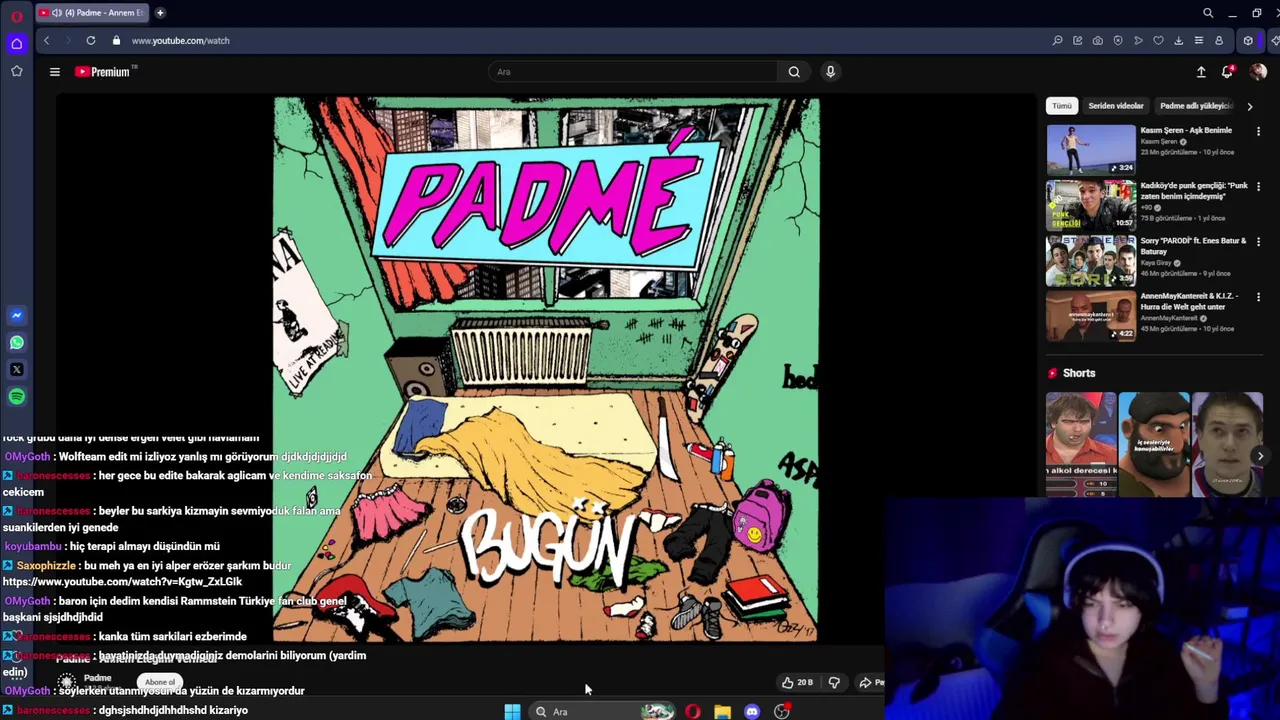Like the video thumbs up 20 B
1280x720 pixels.
click(797, 682)
